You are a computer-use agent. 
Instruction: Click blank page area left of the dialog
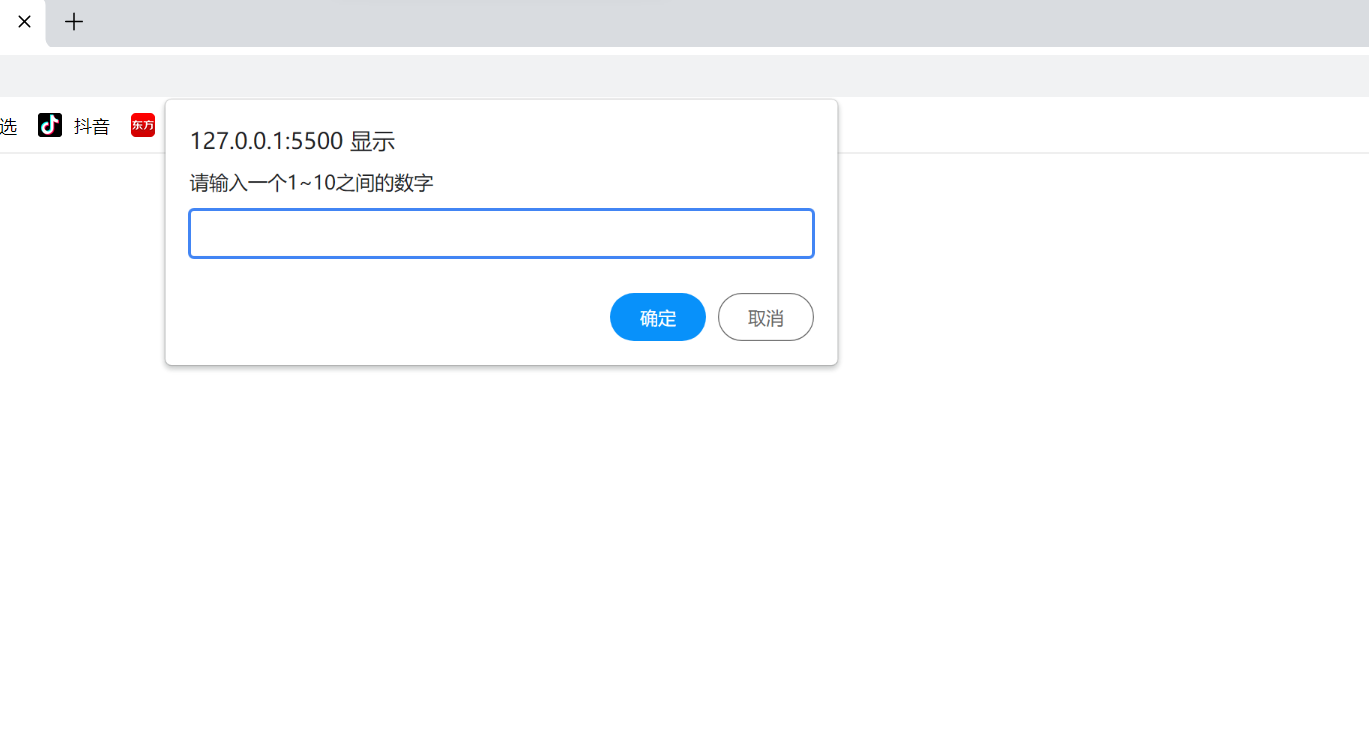point(80,400)
